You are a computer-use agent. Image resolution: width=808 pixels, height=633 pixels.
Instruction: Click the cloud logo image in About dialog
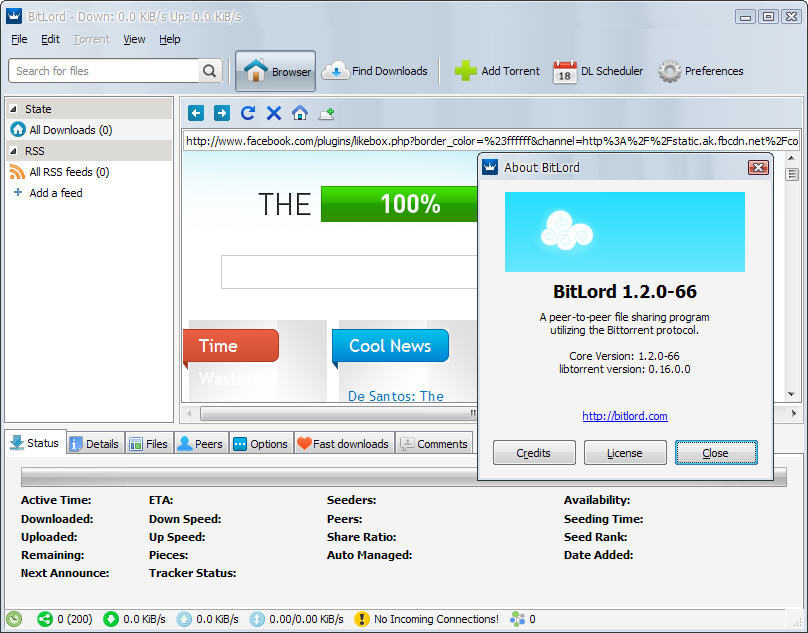(x=625, y=232)
